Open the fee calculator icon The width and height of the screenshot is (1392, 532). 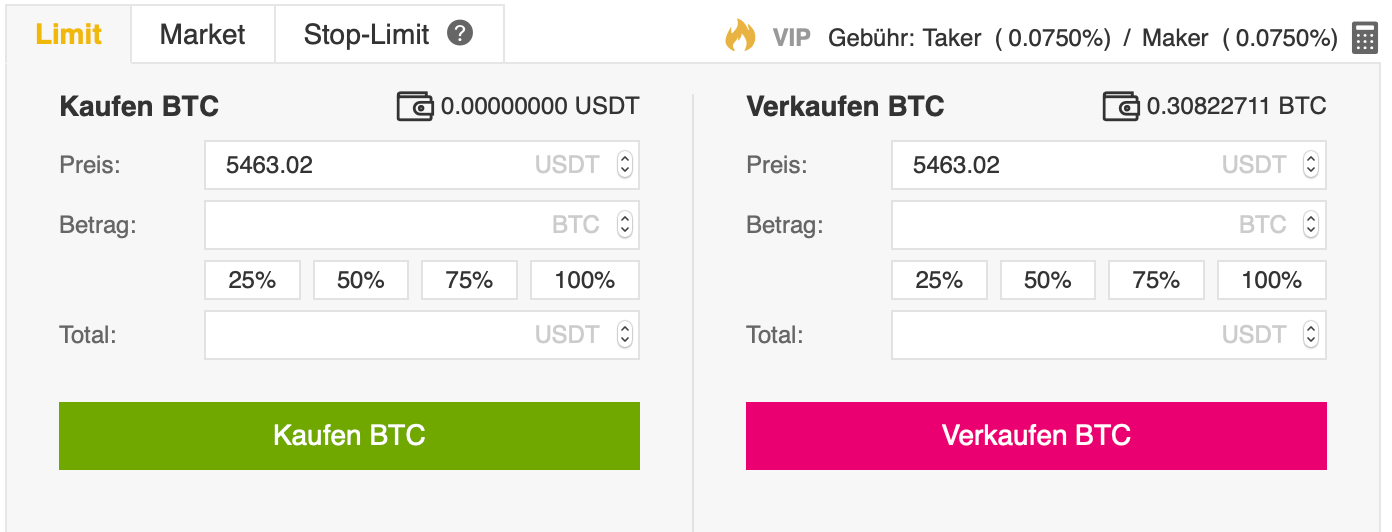click(x=1365, y=38)
